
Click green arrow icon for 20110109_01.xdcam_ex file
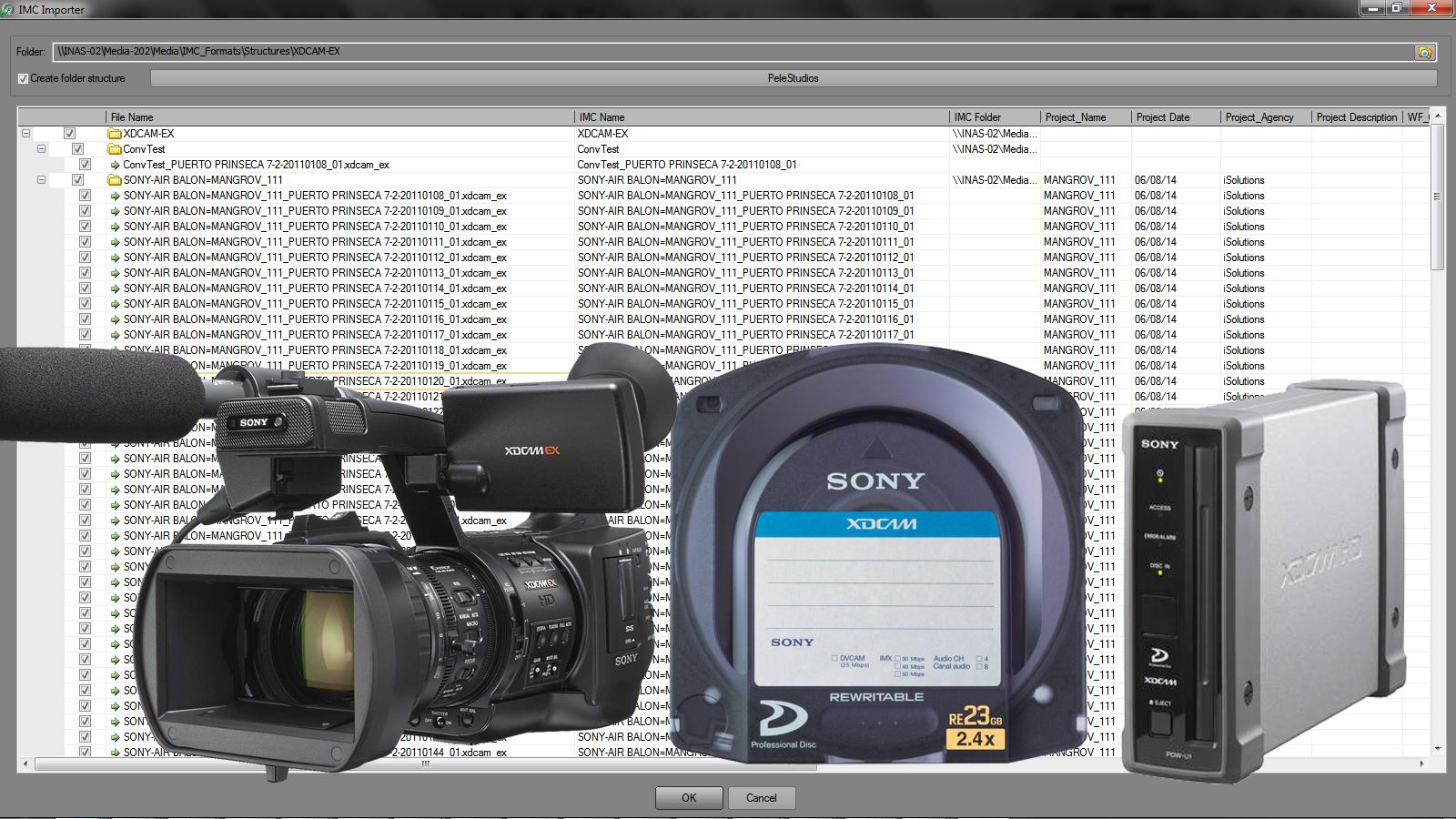point(115,211)
